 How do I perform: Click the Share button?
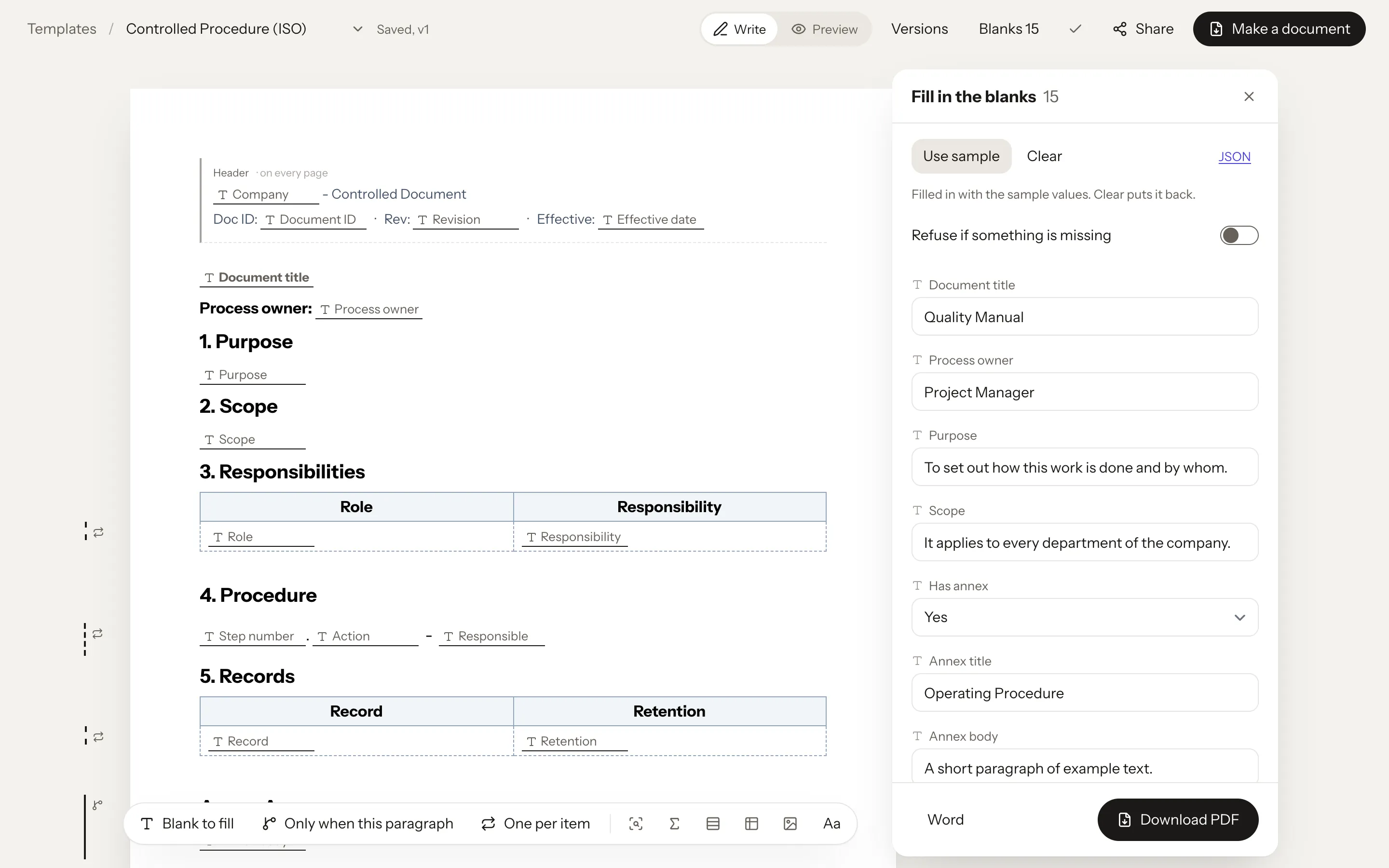[1143, 29]
